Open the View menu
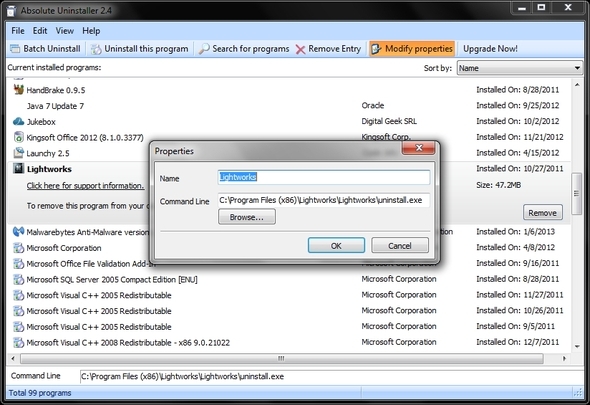This screenshot has width=590, height=405. (x=65, y=31)
